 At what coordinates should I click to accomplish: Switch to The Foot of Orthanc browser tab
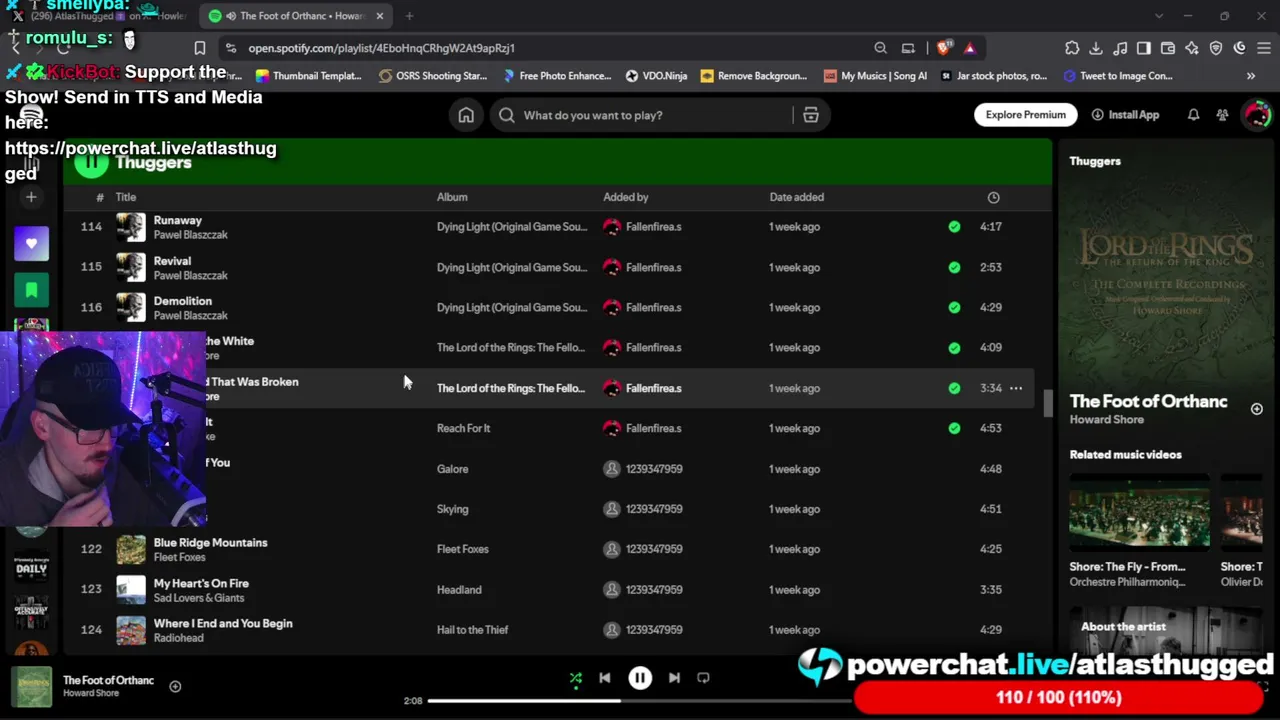(297, 16)
